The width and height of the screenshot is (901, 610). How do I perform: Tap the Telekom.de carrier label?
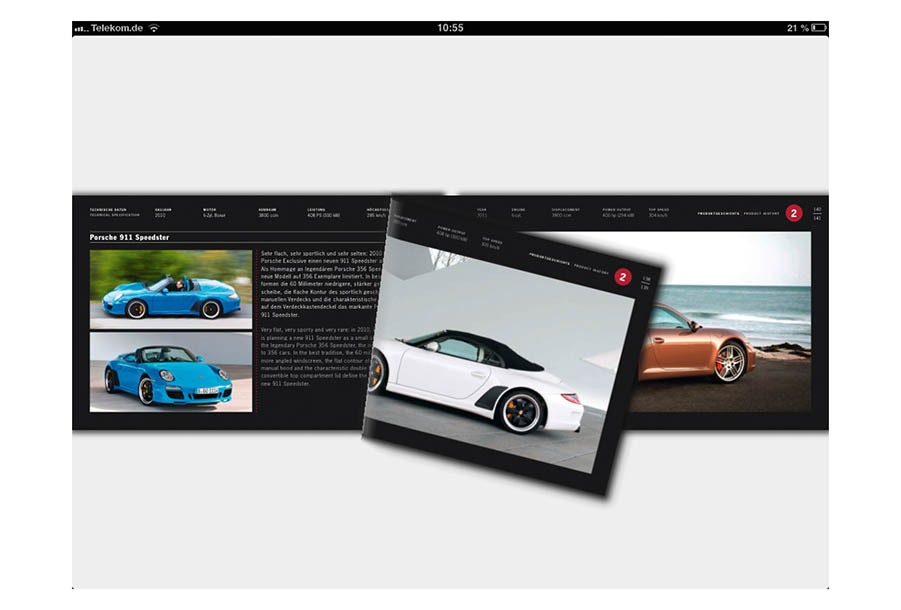(x=117, y=28)
